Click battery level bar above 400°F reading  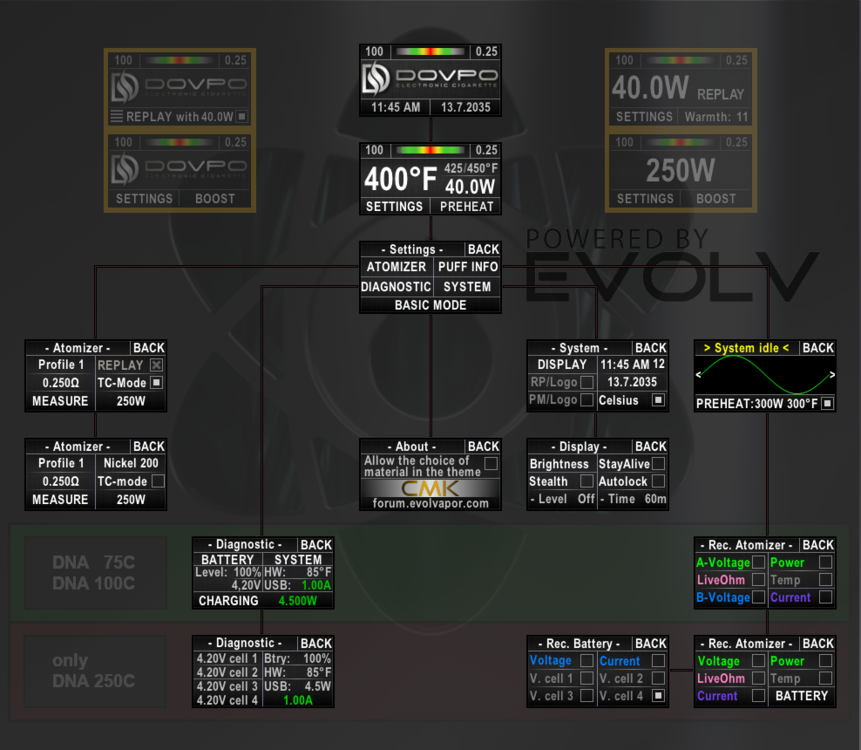tap(430, 150)
